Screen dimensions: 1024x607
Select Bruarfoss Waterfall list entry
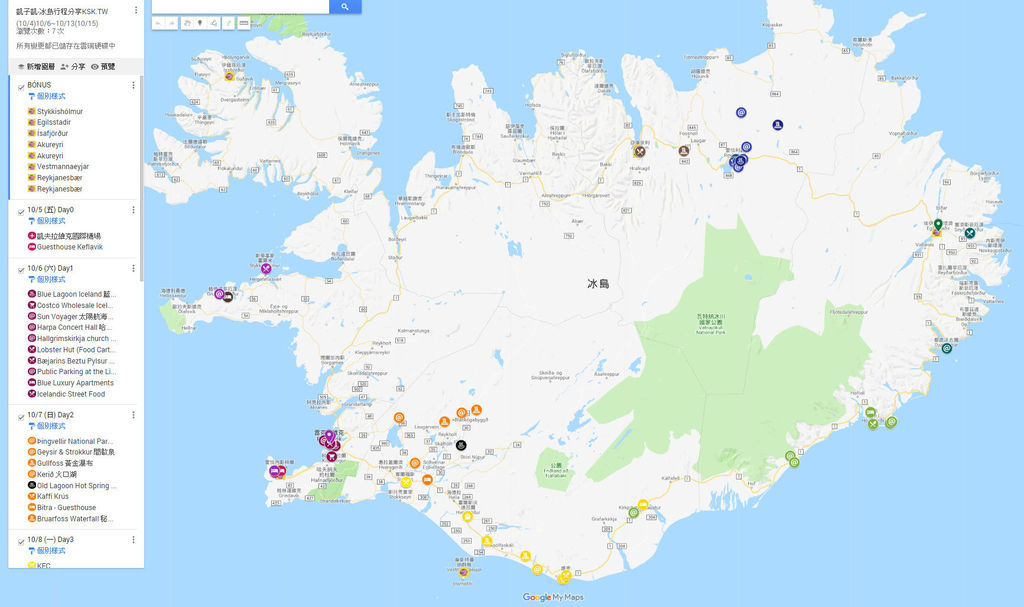(x=74, y=519)
